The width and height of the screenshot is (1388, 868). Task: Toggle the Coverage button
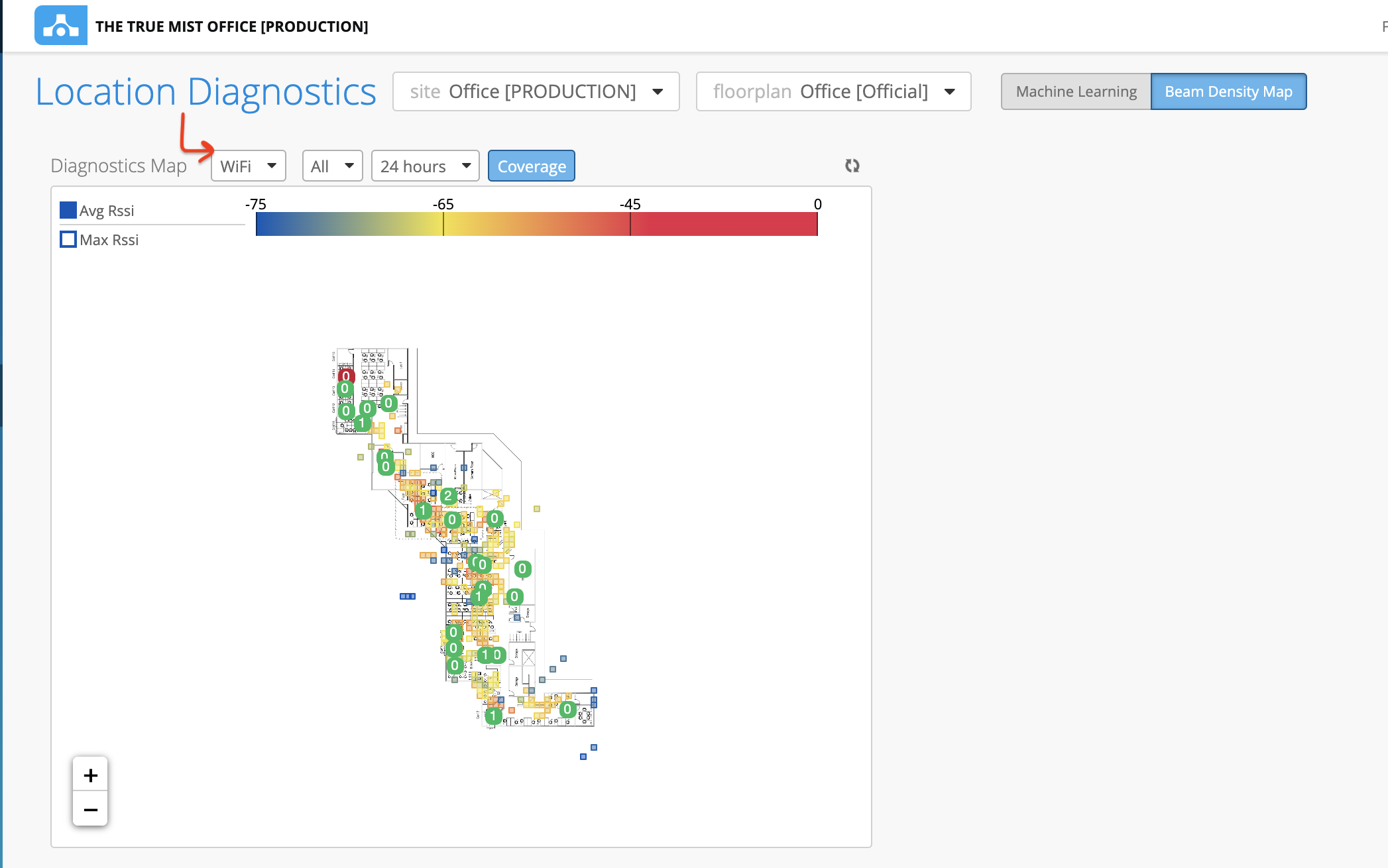coord(531,166)
